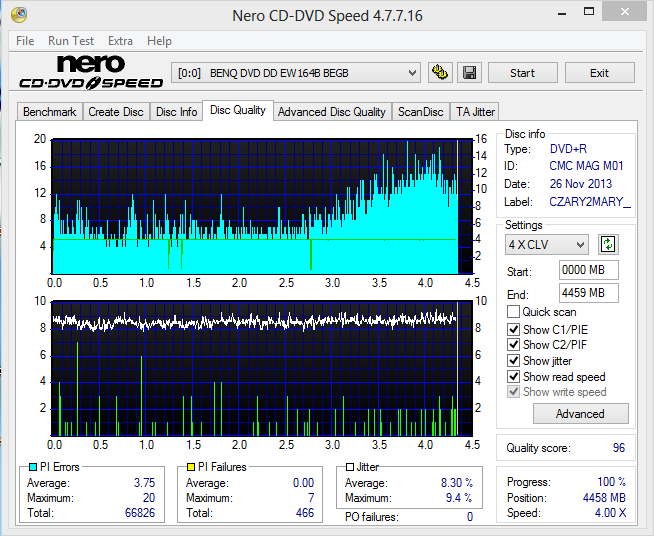
Task: Open the Extra menu
Action: [x=120, y=41]
